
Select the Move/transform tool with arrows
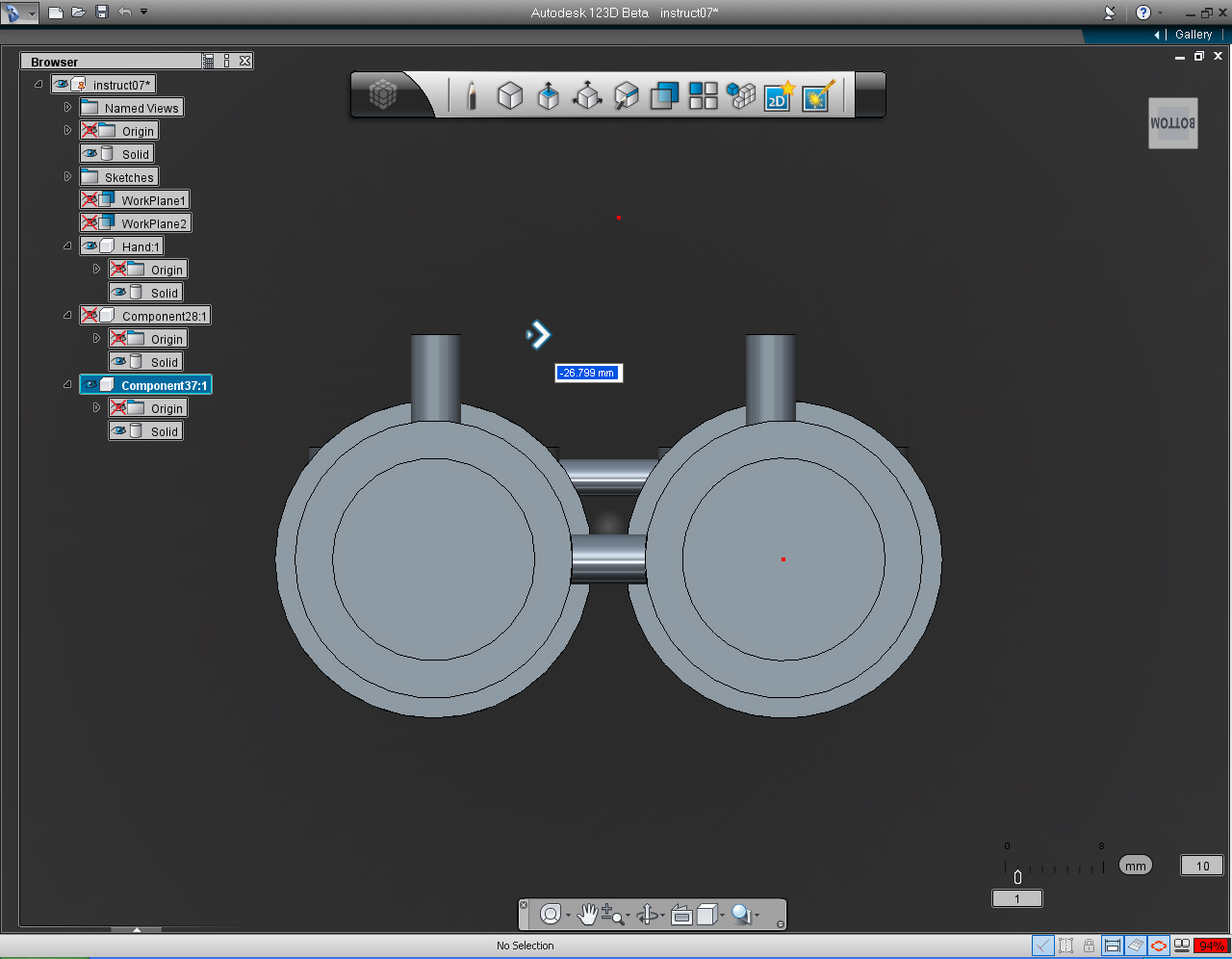[x=587, y=95]
